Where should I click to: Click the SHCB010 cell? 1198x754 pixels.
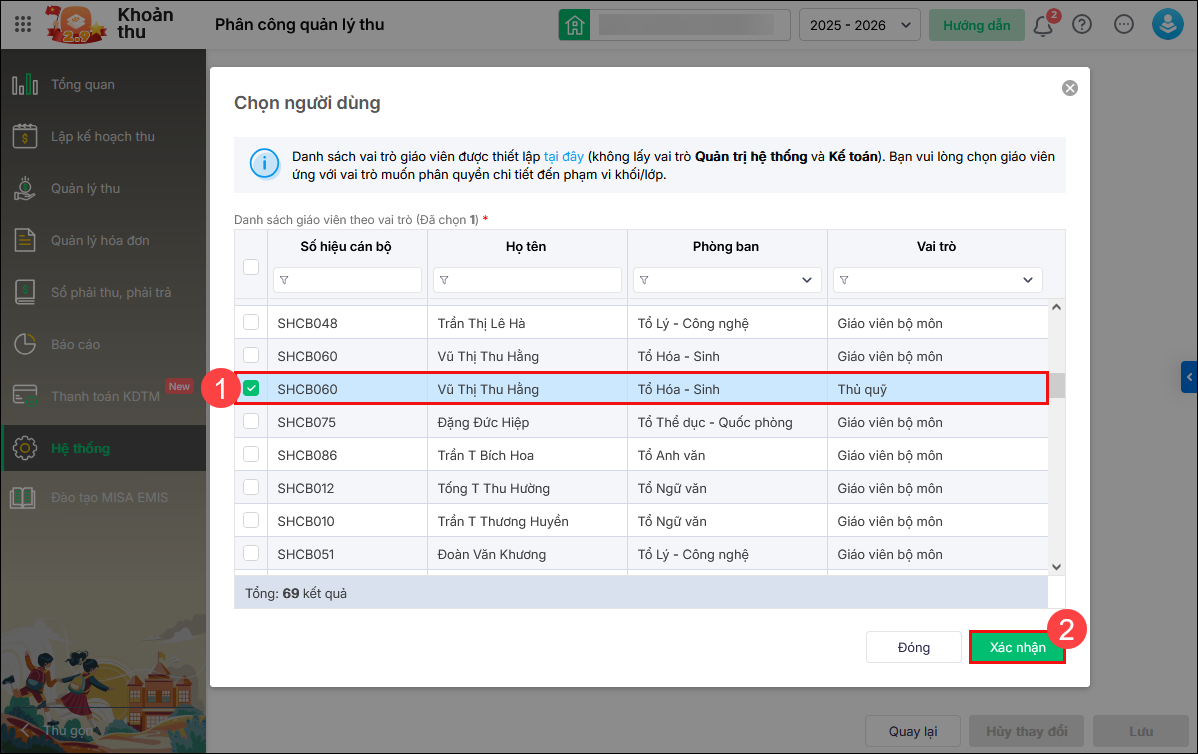348,521
